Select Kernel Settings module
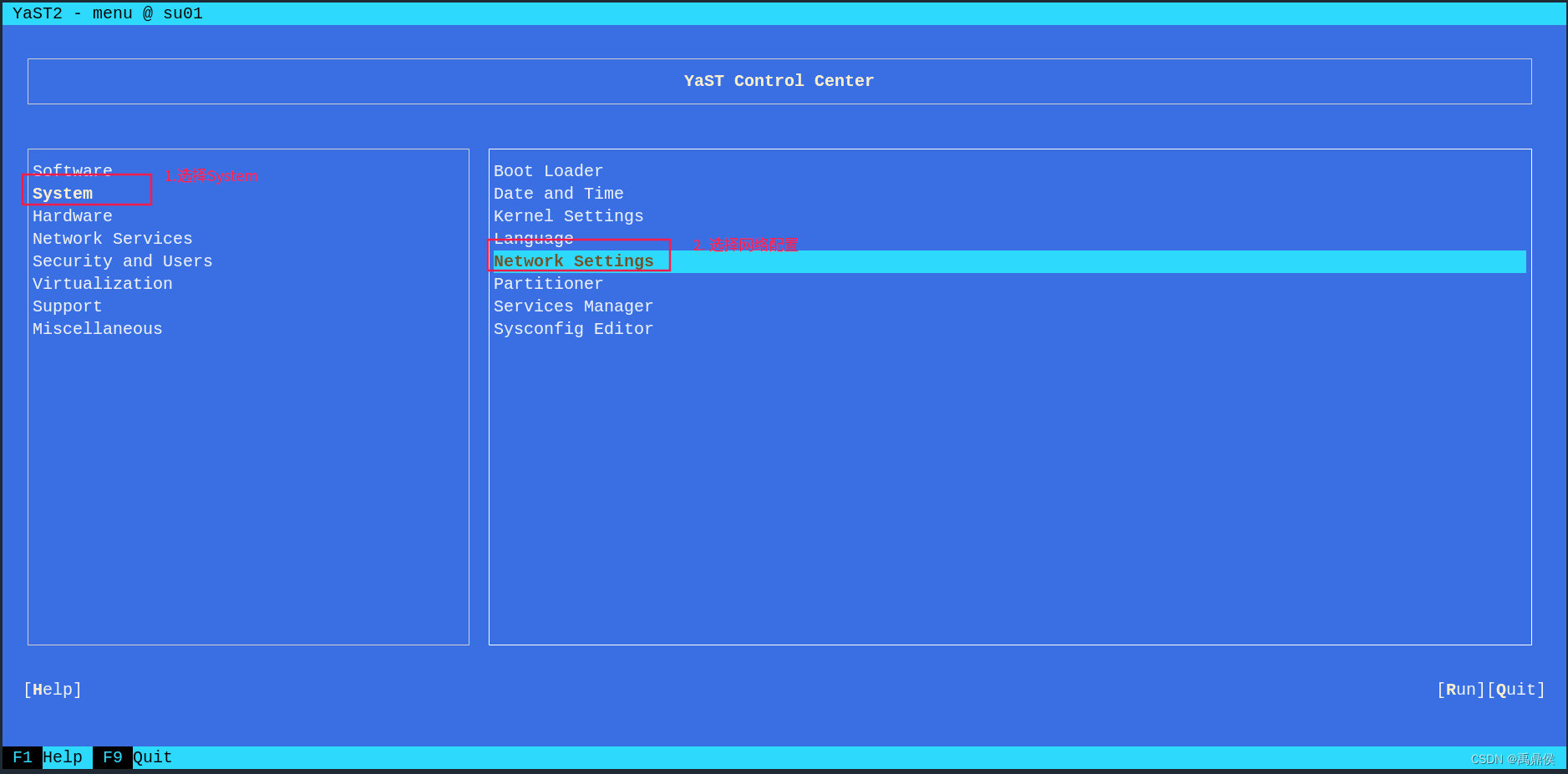This screenshot has height=774, width=1568. point(569,216)
